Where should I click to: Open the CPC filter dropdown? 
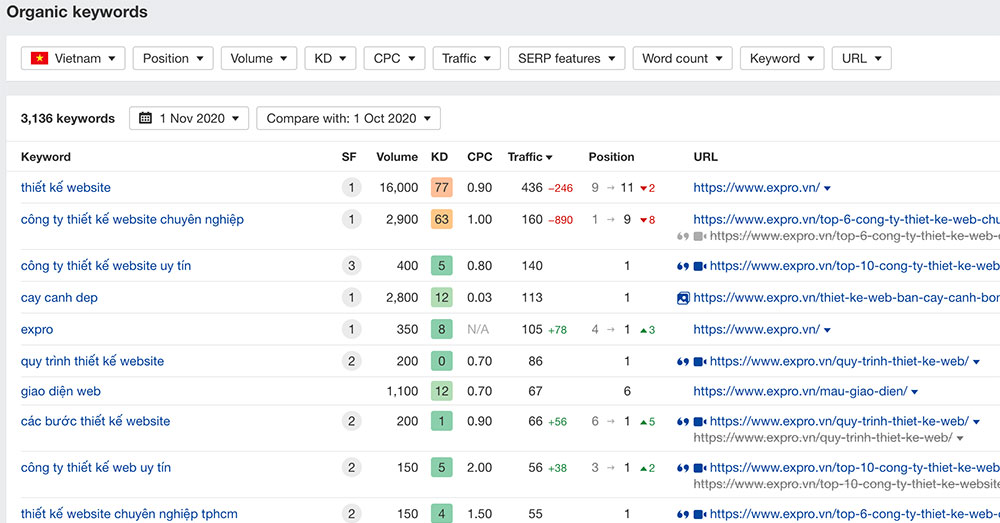point(394,58)
